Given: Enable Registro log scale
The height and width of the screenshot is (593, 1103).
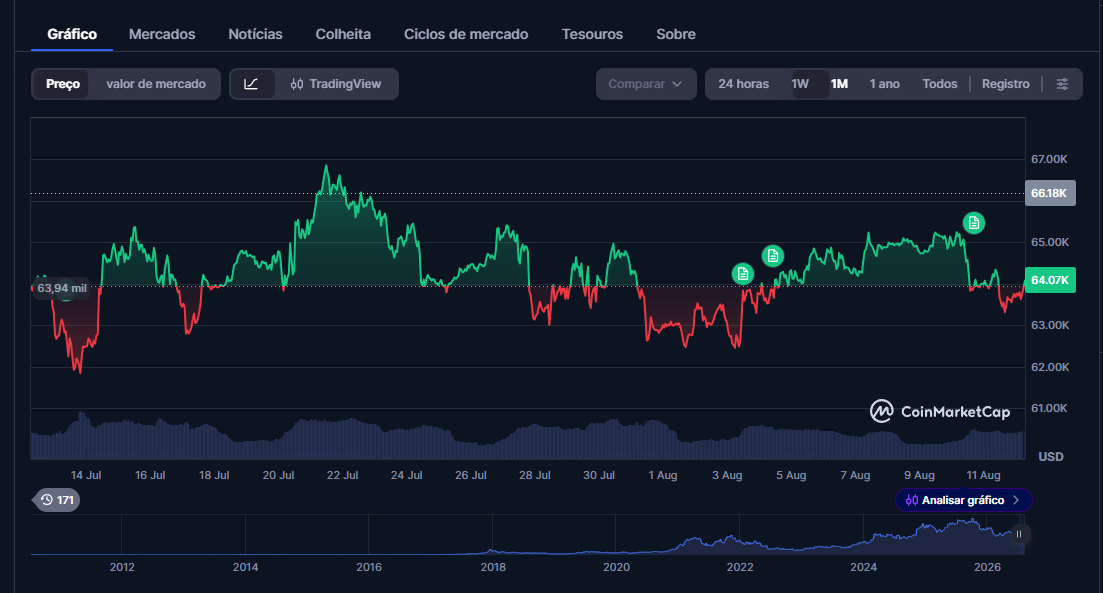Looking at the screenshot, I should point(1005,84).
